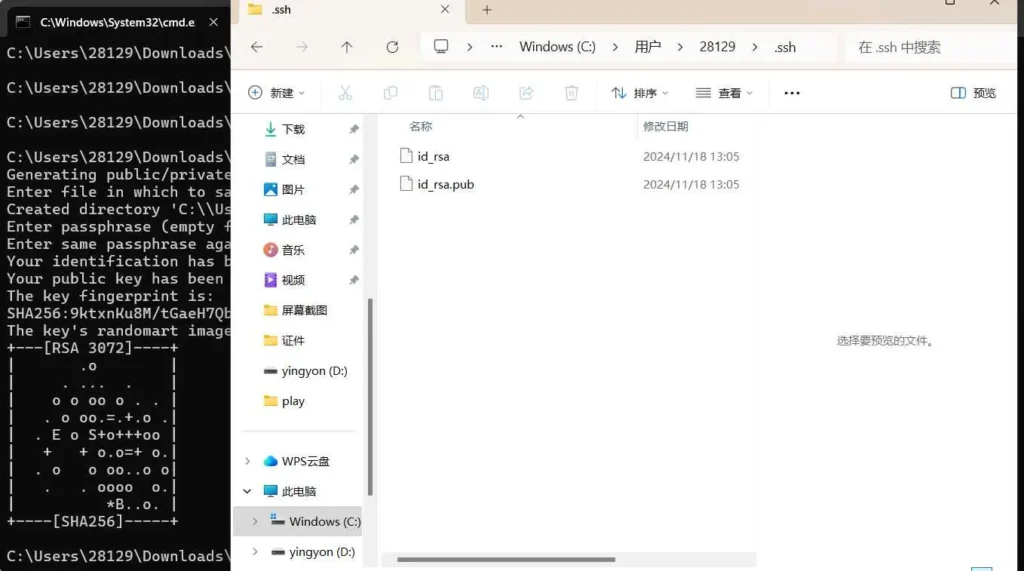The height and width of the screenshot is (571, 1024).
Task: Navigate back to previous folder
Action: click(x=257, y=47)
